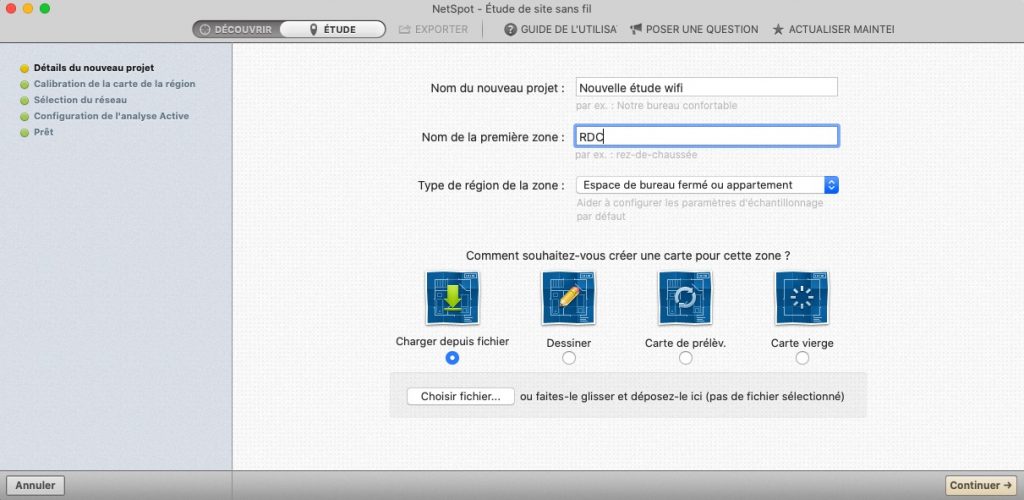Select the Sélection du réseau step

point(80,101)
